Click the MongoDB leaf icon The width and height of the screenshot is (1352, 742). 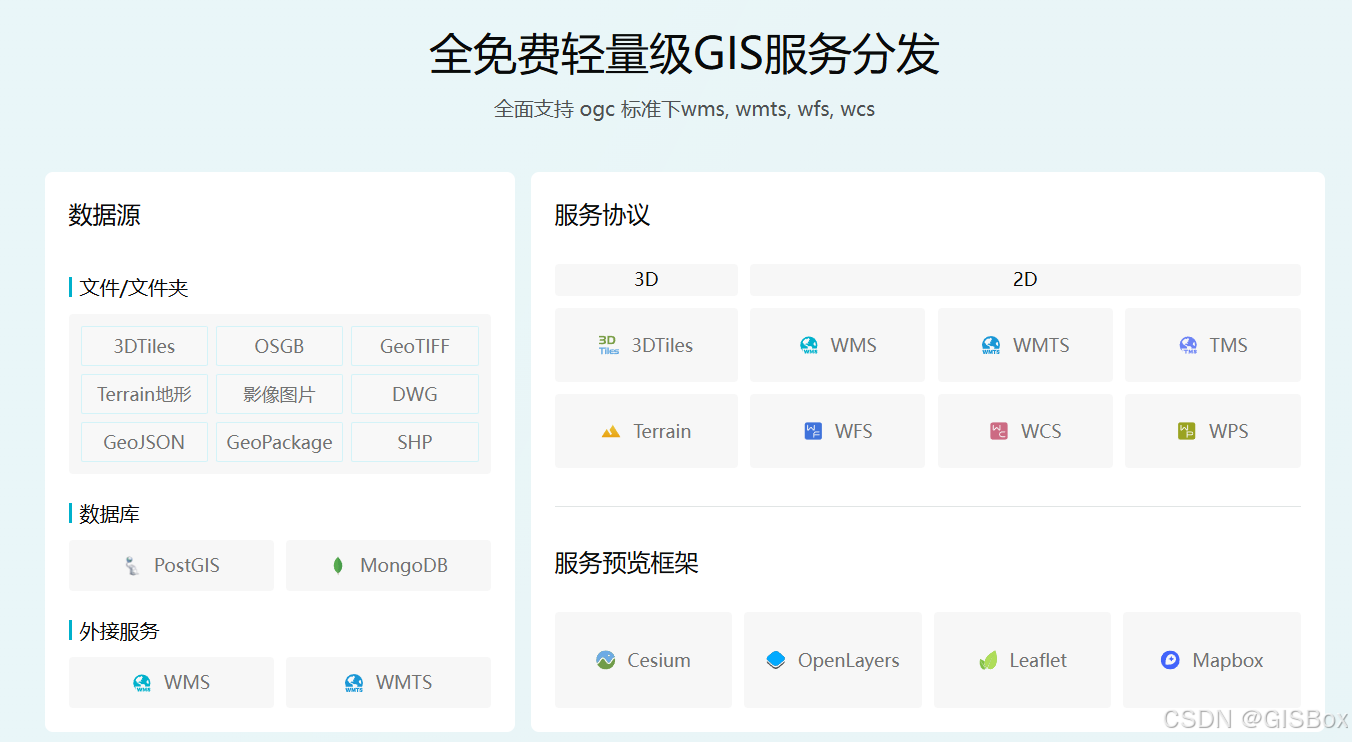click(x=338, y=566)
